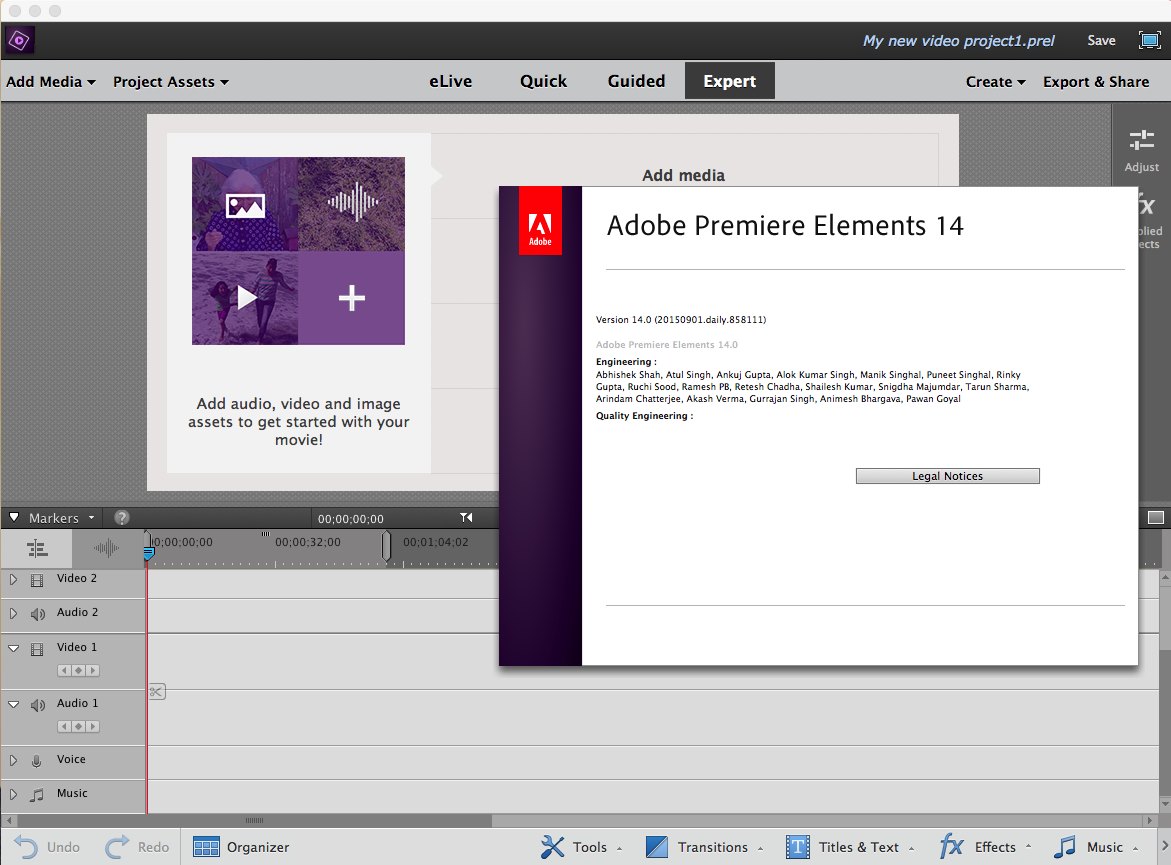Expand the Voice track
Viewport: 1171px width, 865px height.
coord(13,760)
